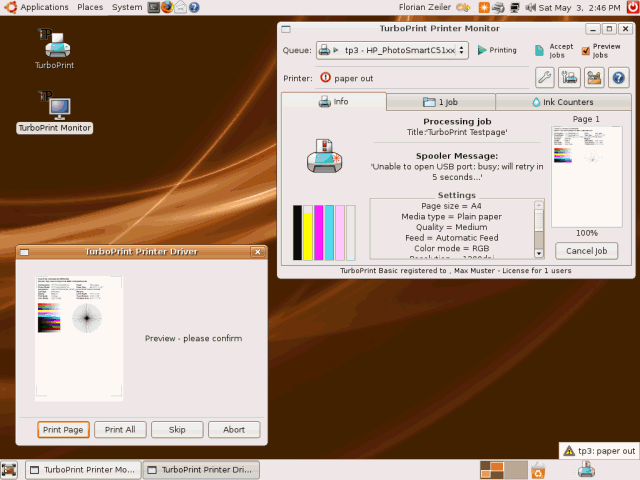Click the Cancel Job button
The width and height of the screenshot is (640, 480).
tap(587, 251)
